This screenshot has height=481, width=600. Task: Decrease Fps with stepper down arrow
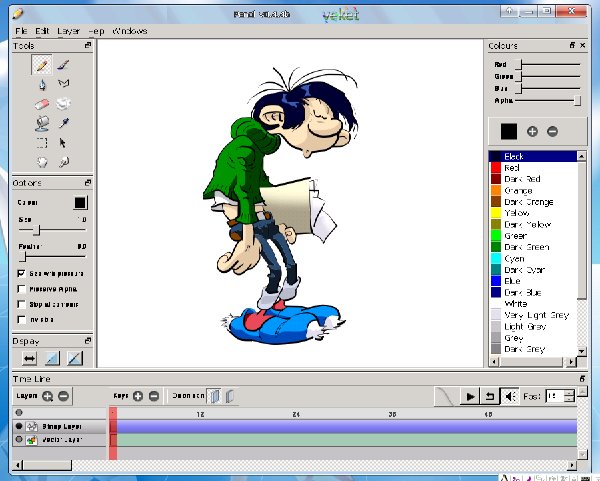point(570,399)
